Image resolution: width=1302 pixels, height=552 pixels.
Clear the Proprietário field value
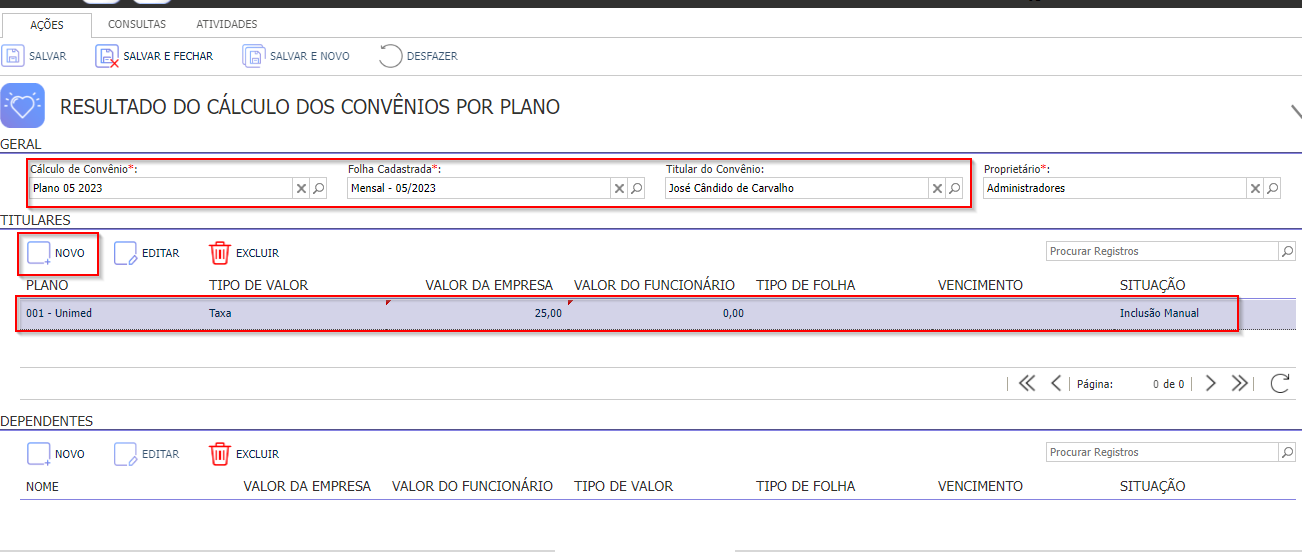pyautogui.click(x=1255, y=188)
